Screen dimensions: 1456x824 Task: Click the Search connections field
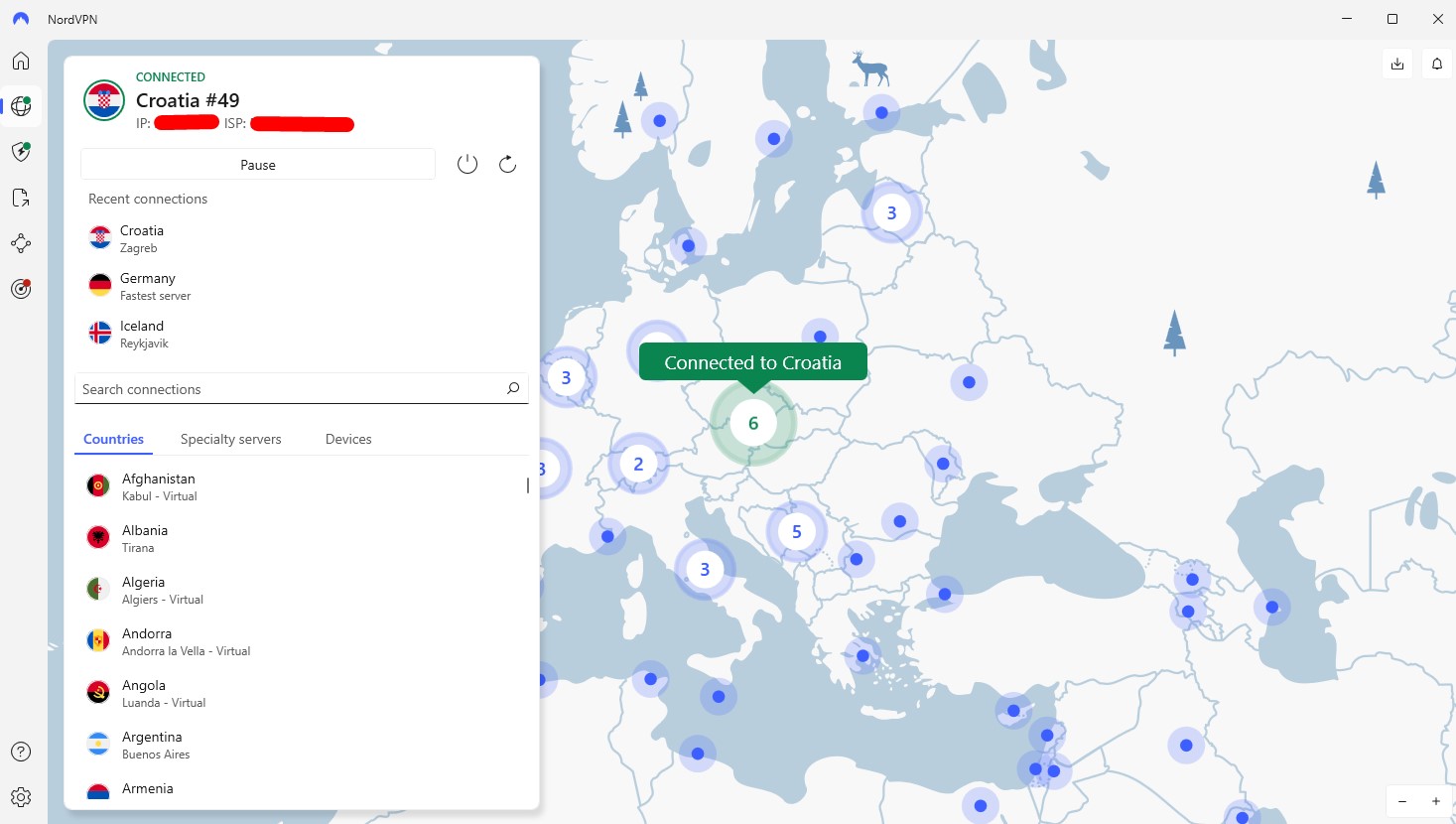click(x=301, y=388)
